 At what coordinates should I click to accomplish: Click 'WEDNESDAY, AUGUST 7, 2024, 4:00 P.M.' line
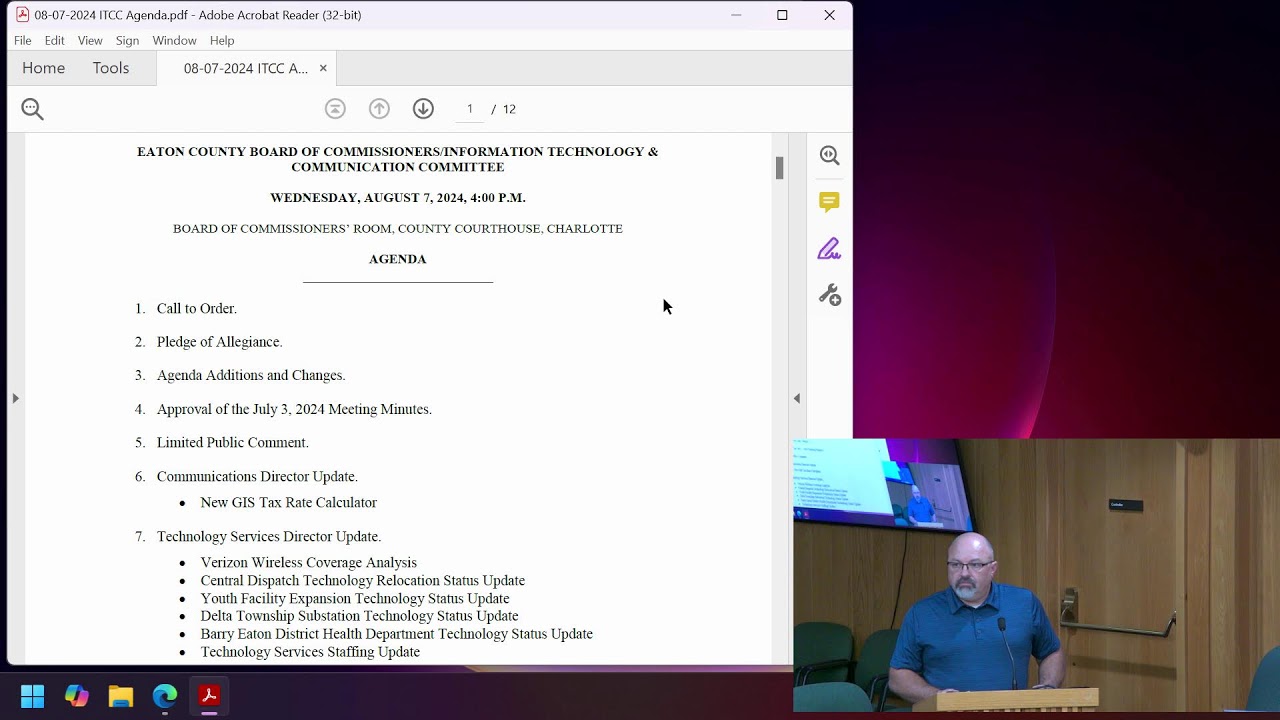pyautogui.click(x=398, y=198)
